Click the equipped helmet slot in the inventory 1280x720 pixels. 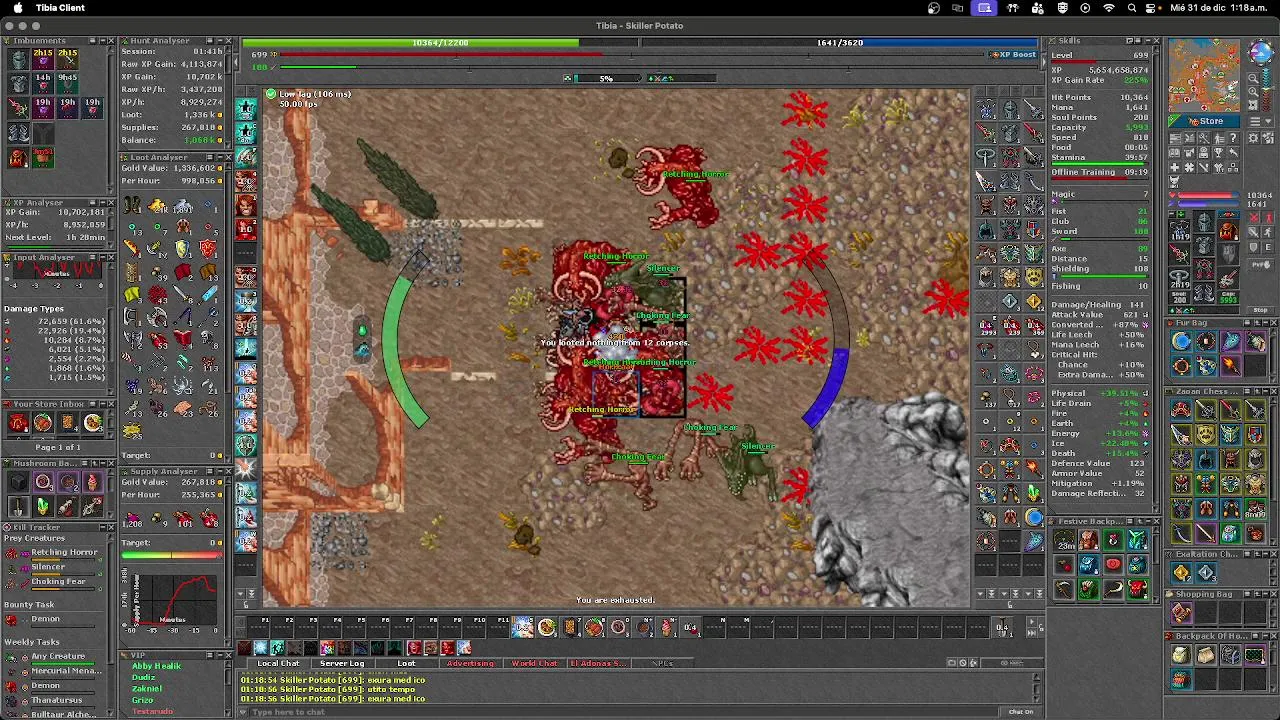tap(1204, 221)
